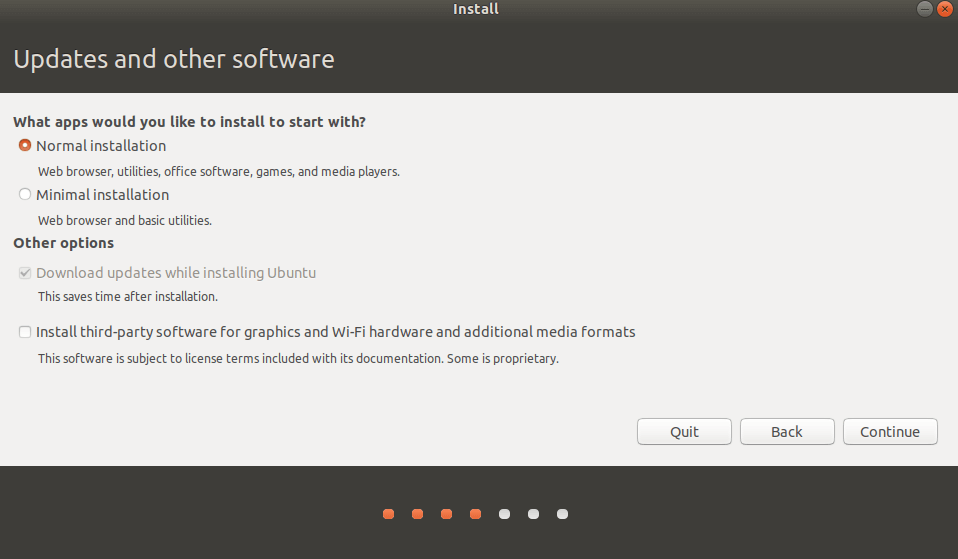The image size is (958, 559).
Task: Enable Install third-party software checkbox
Action: coord(24,332)
